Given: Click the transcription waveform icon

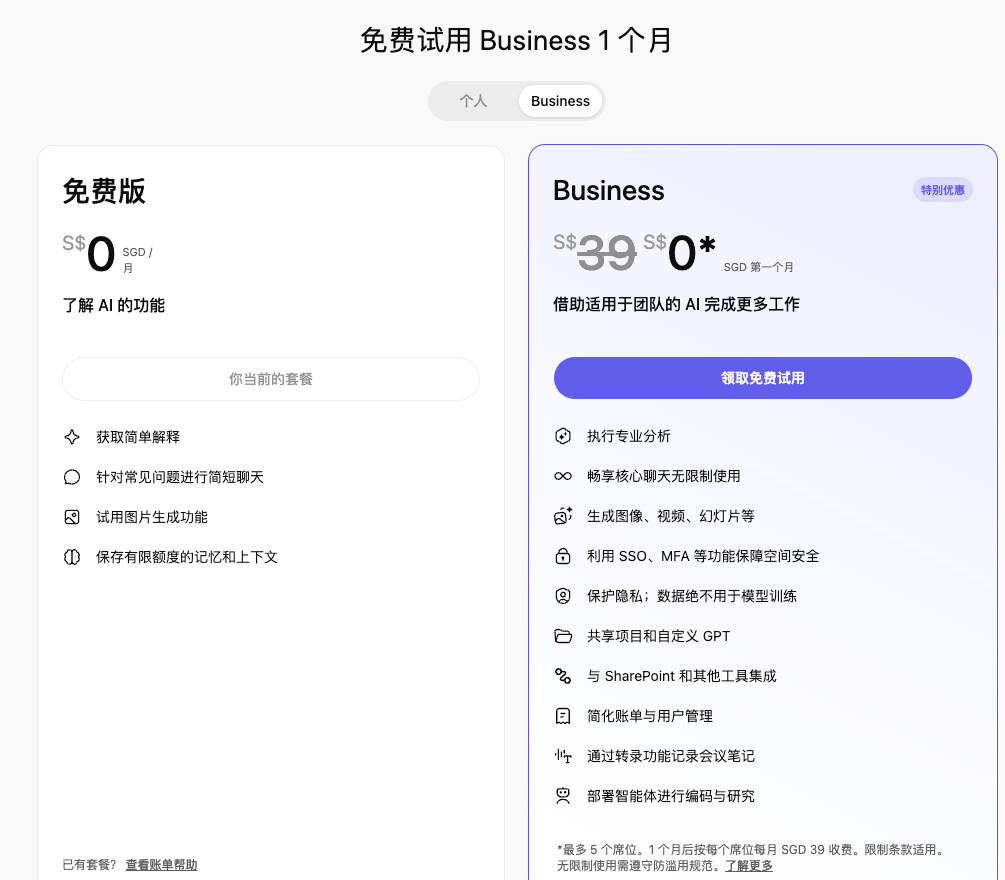Looking at the screenshot, I should [x=563, y=756].
